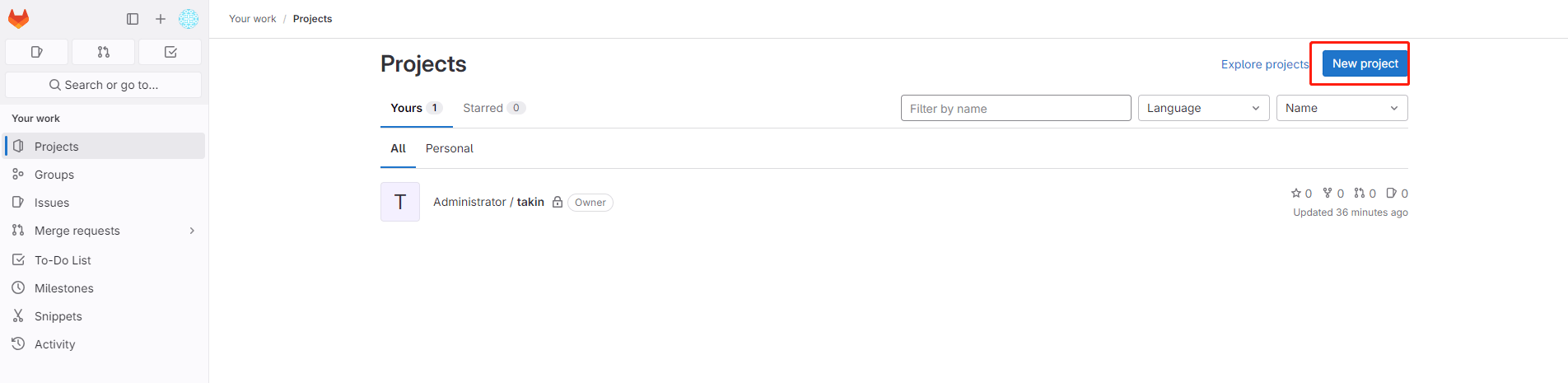
Task: Open assigned issues shortcut icon
Action: tap(37, 52)
